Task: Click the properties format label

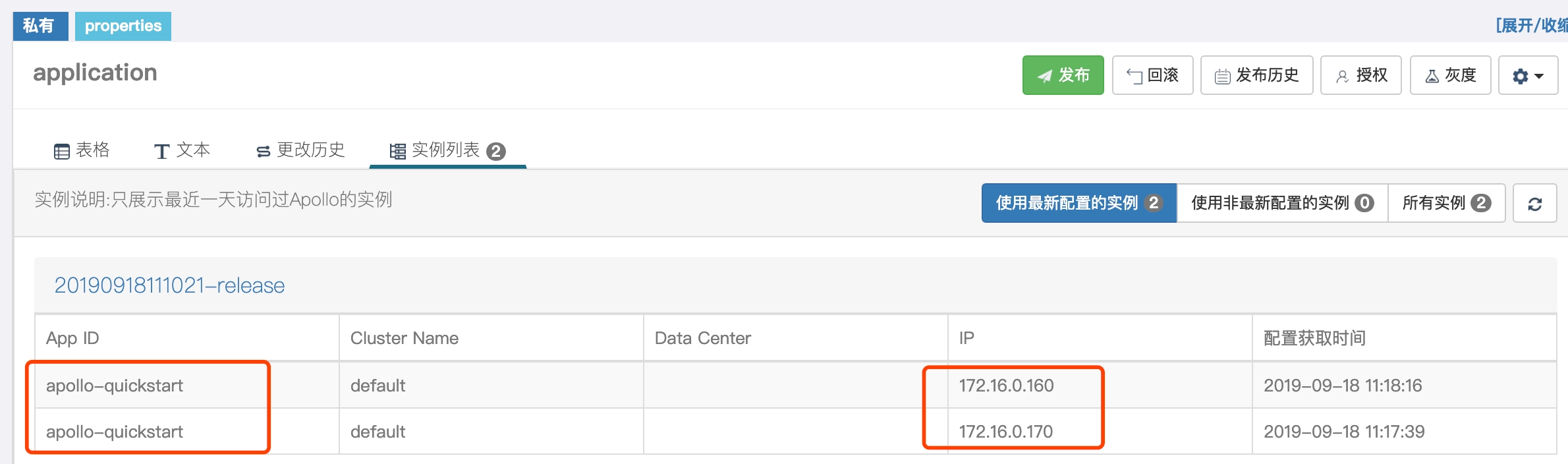Action: 123,26
